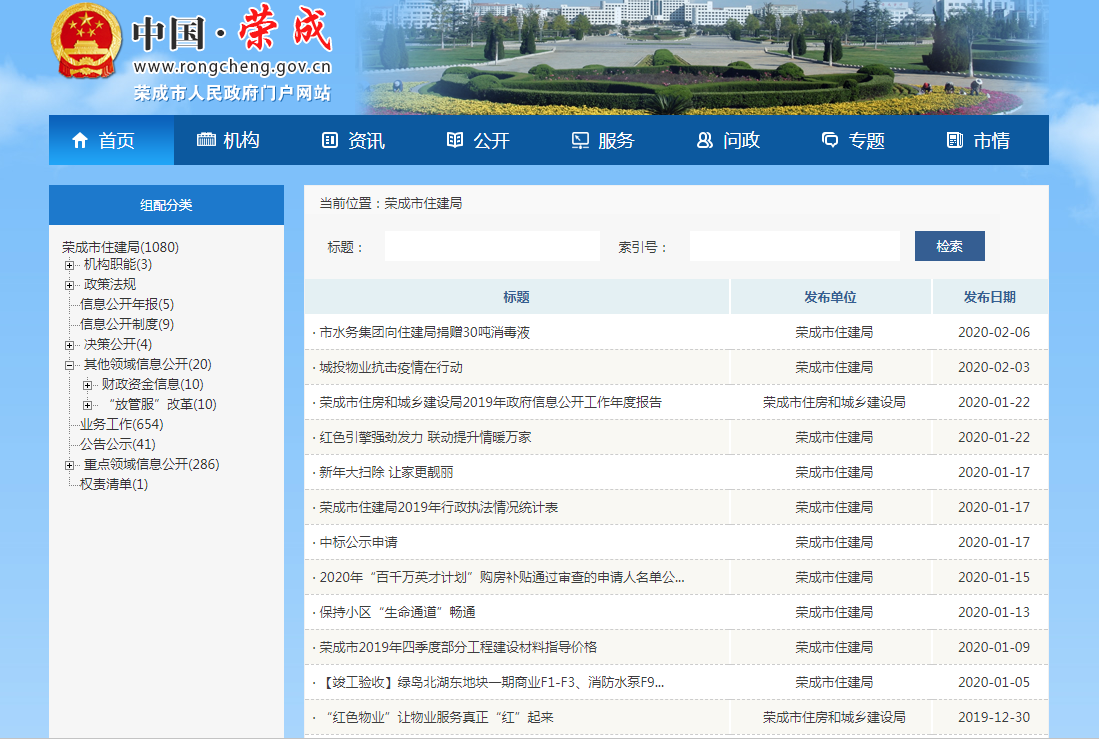Click the 服务 monitor icon

(x=580, y=141)
